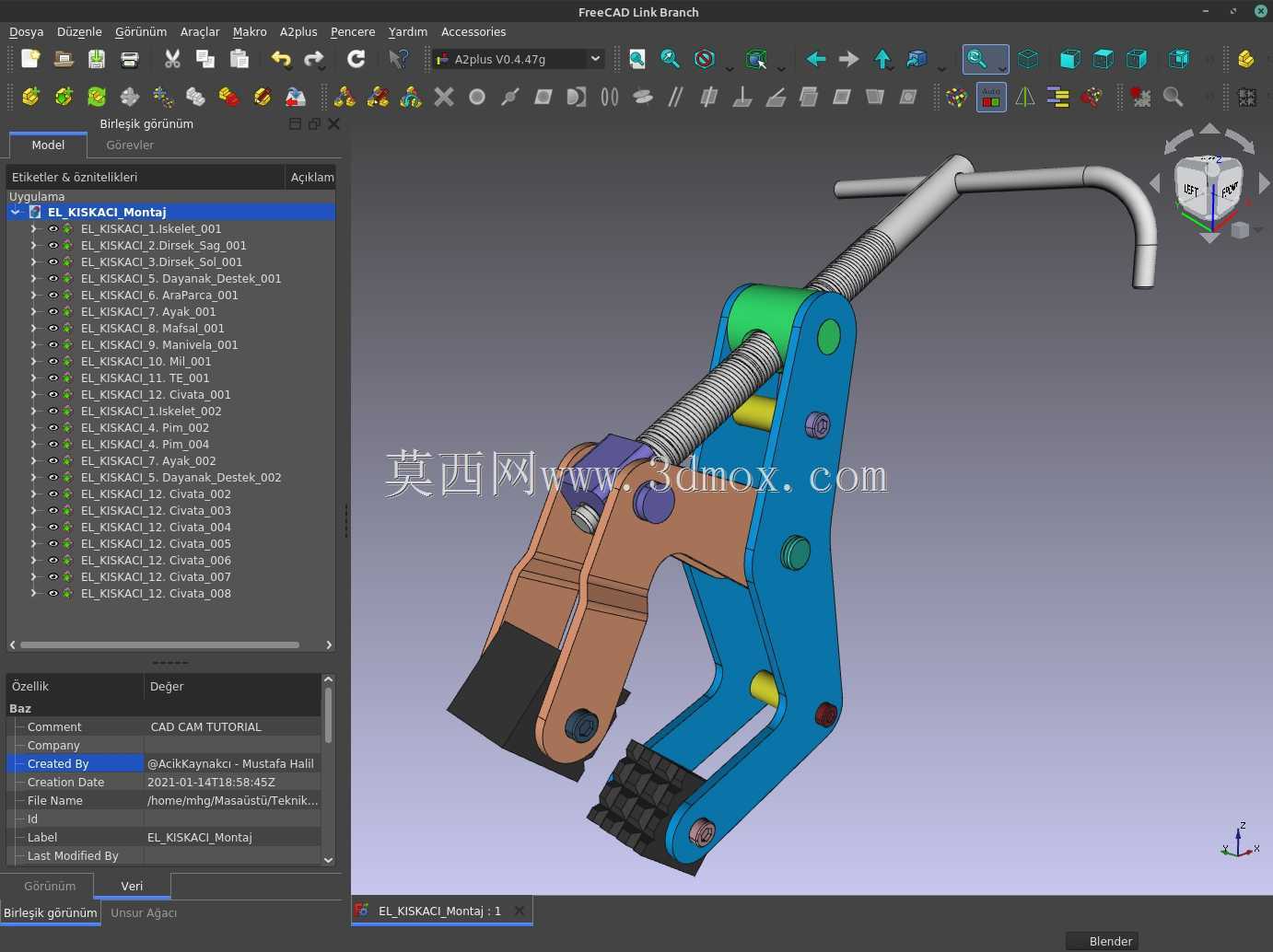Hide EL_KISKACI_9. Manivela_001 with its eye icon
This screenshot has width=1273, height=952.
(x=53, y=345)
